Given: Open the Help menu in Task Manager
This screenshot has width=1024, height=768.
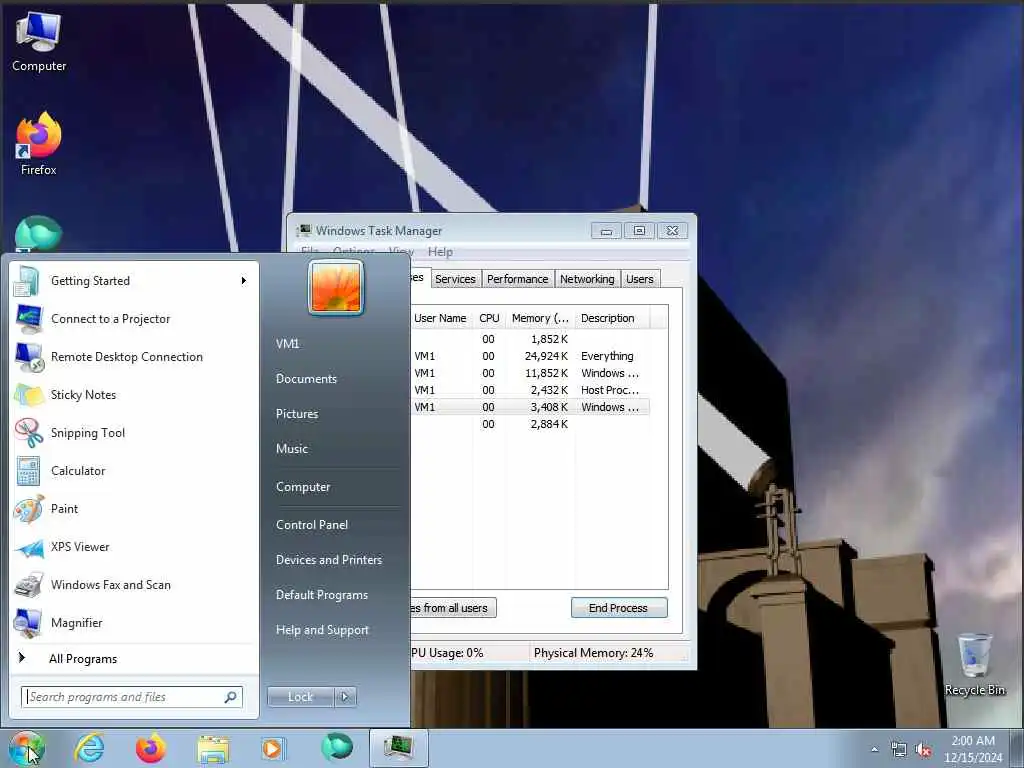Looking at the screenshot, I should click(x=440, y=252).
